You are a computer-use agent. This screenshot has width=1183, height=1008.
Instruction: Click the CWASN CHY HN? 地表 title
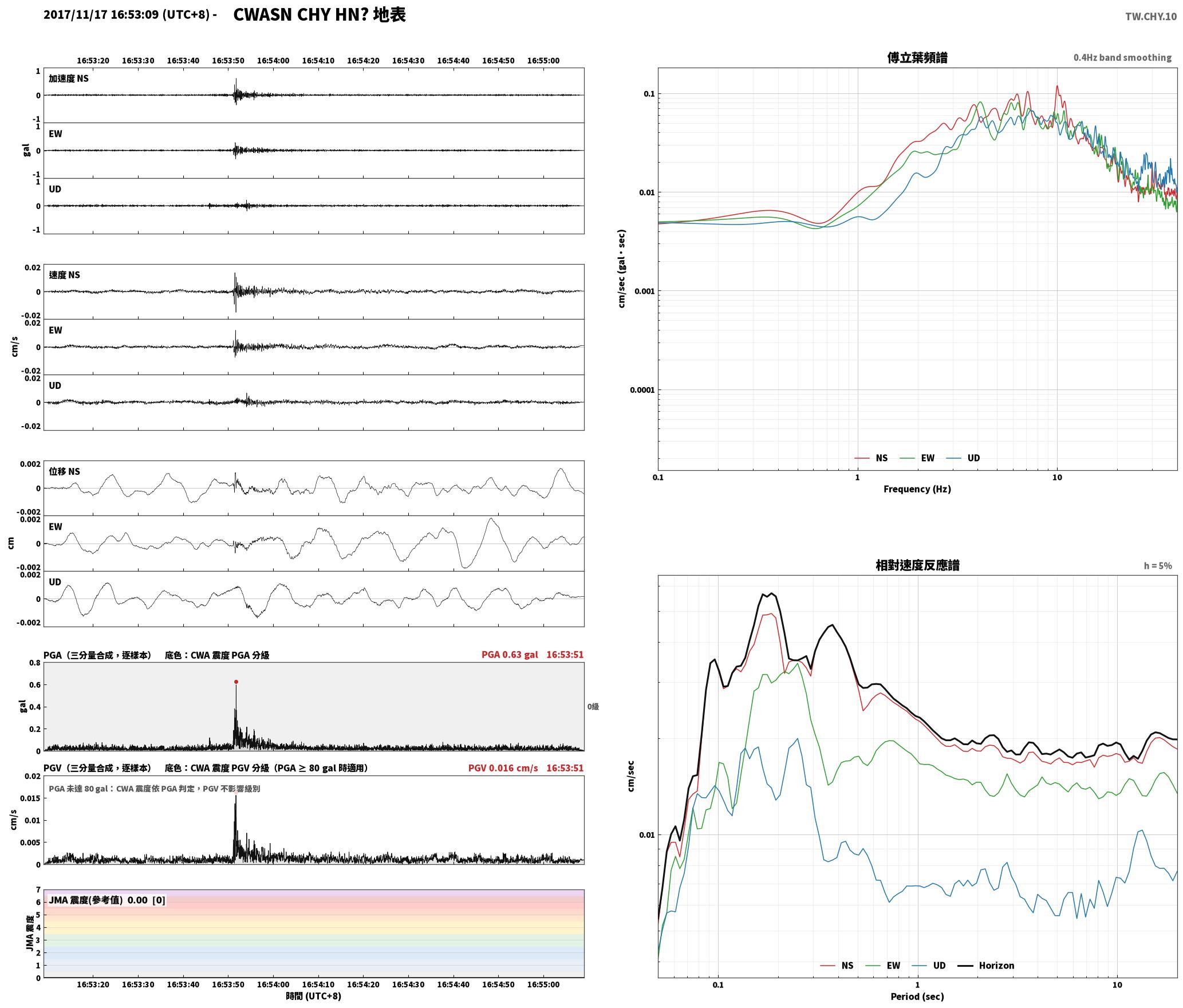[x=320, y=15]
